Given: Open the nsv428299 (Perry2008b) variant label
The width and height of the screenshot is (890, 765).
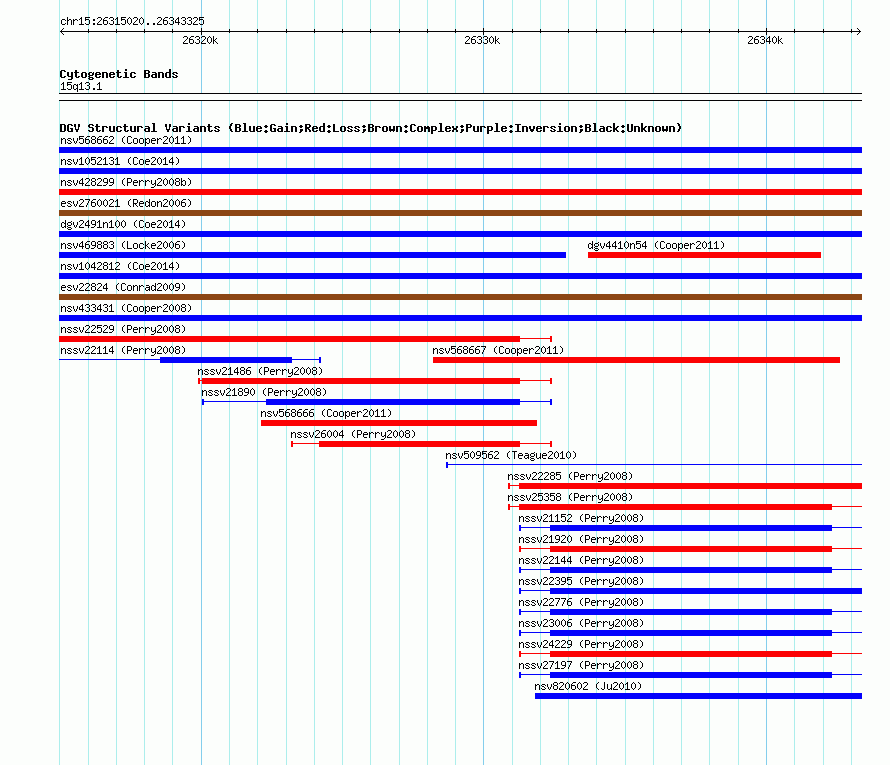Looking at the screenshot, I should [x=126, y=182].
